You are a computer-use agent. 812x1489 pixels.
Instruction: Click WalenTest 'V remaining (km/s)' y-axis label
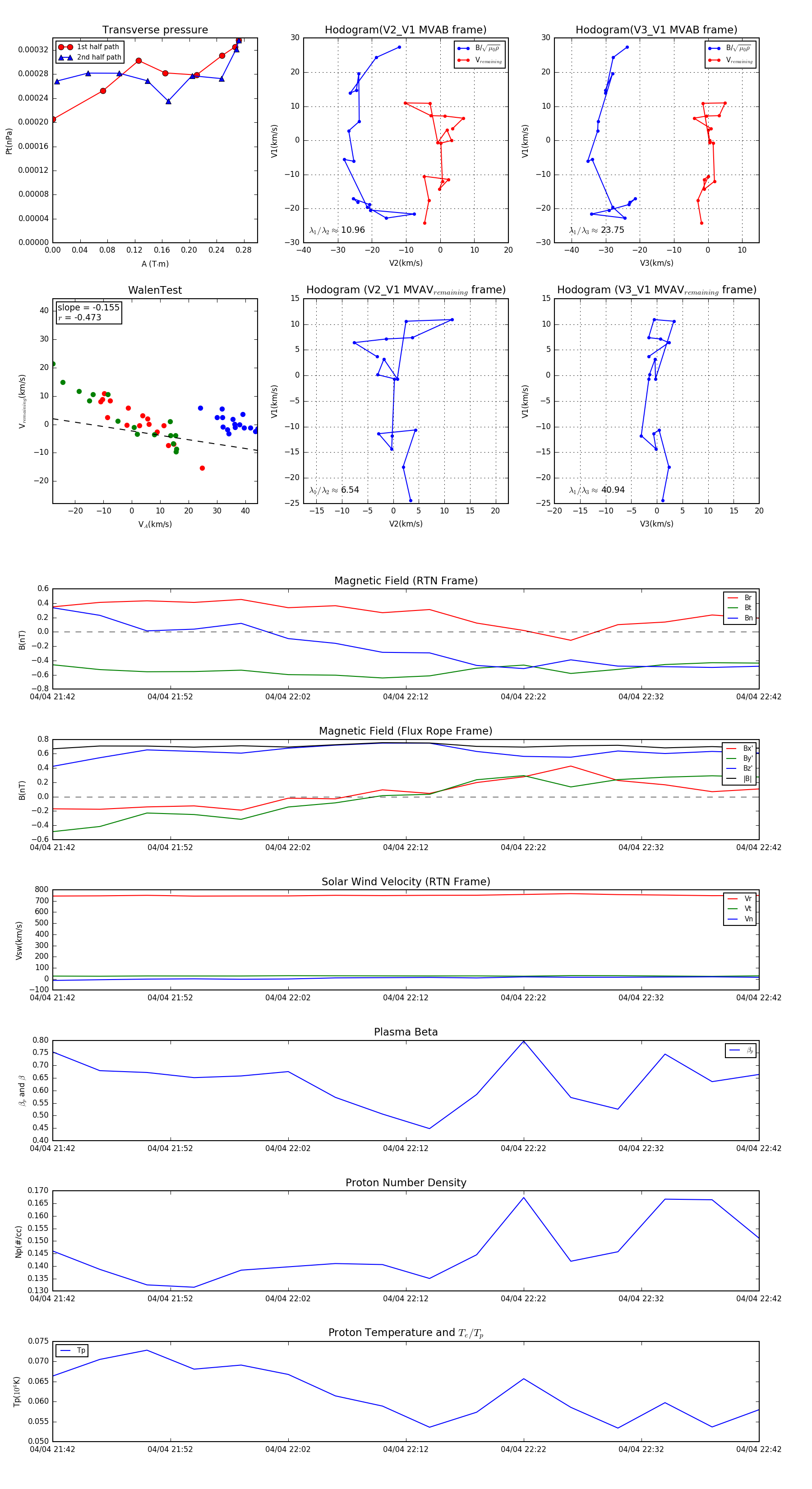(x=22, y=401)
